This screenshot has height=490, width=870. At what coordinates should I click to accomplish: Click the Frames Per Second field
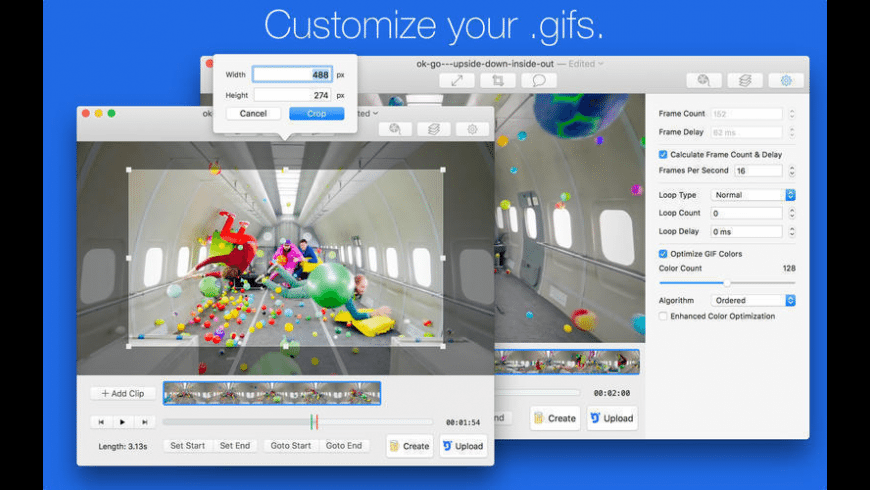click(758, 171)
